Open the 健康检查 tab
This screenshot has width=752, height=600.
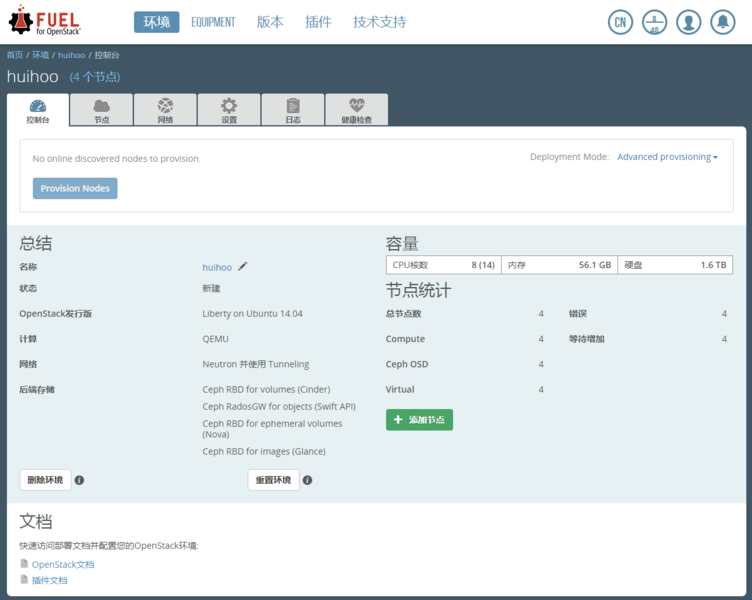coord(357,110)
